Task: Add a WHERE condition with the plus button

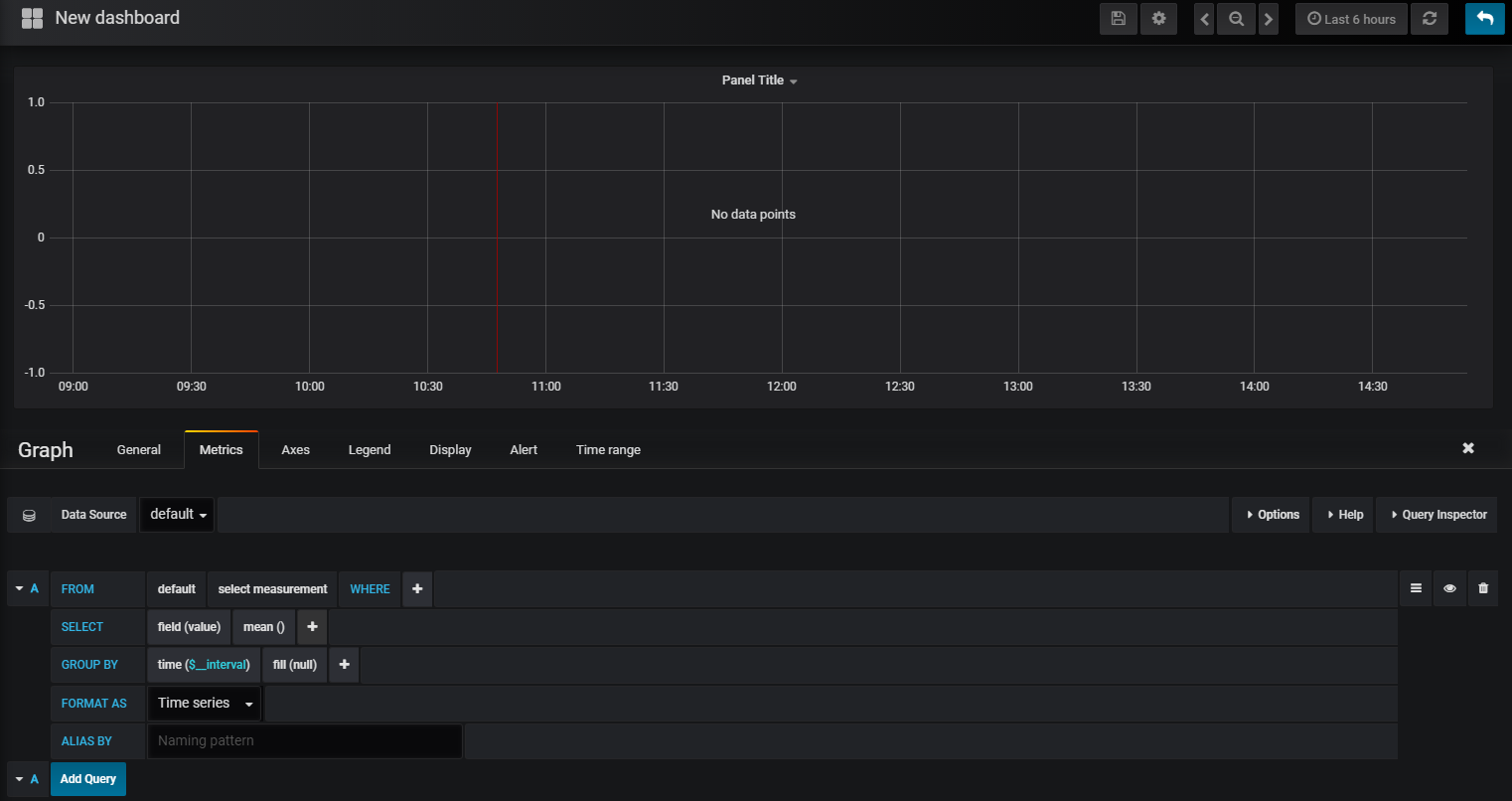Action: point(417,589)
